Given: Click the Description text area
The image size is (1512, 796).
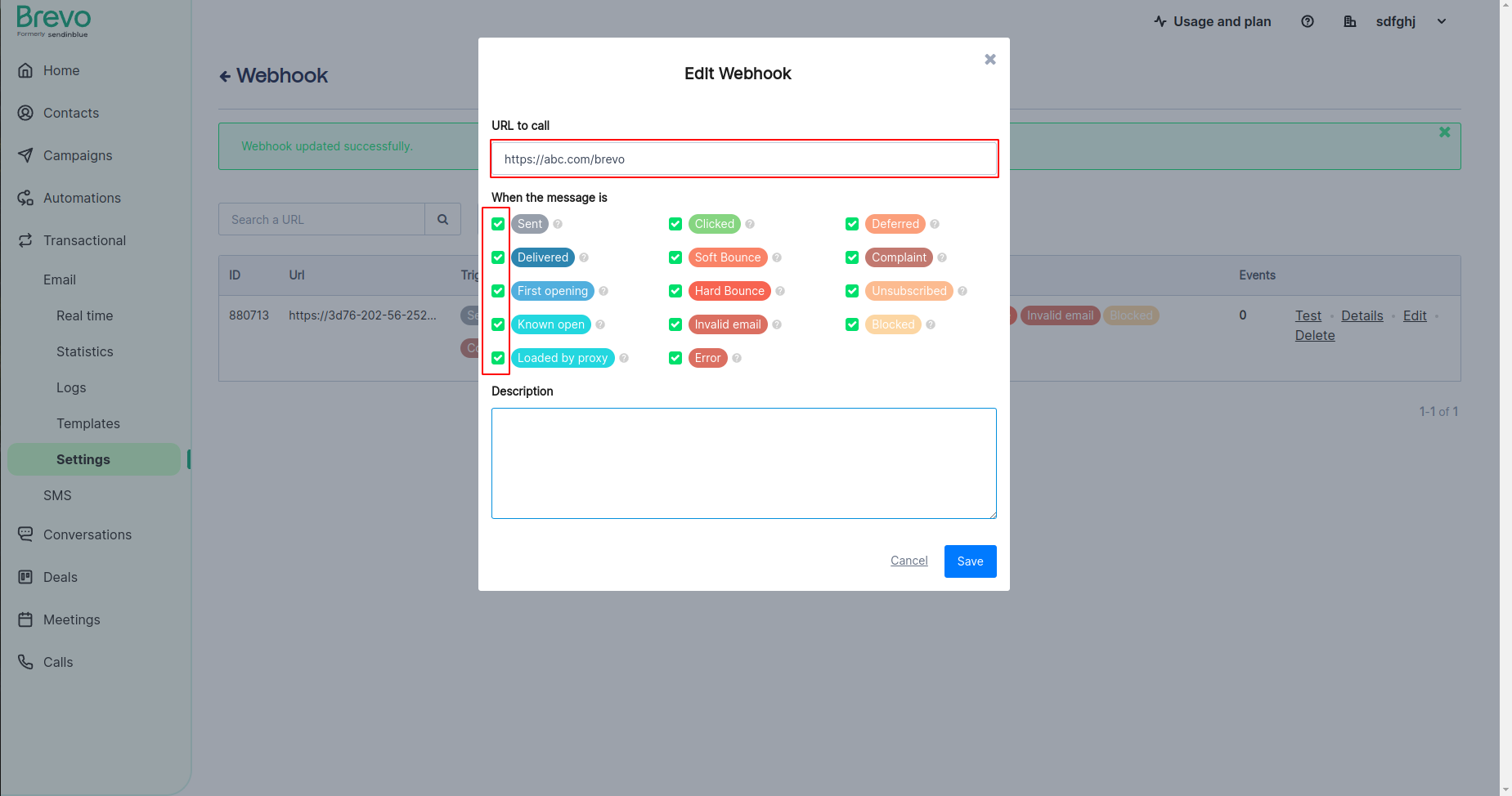Looking at the screenshot, I should [744, 463].
